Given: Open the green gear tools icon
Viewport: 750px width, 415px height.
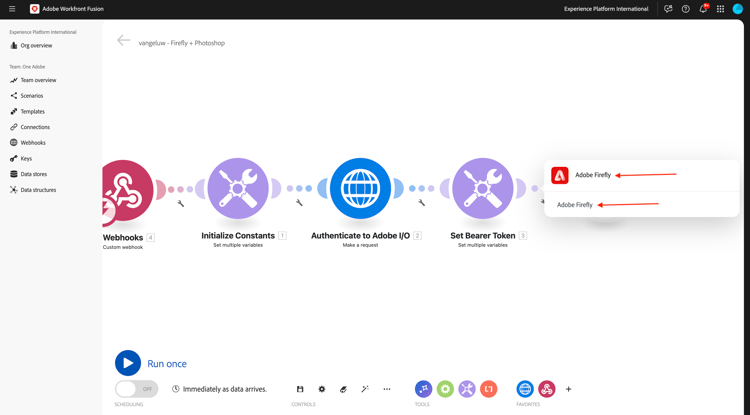Looking at the screenshot, I should [x=445, y=389].
